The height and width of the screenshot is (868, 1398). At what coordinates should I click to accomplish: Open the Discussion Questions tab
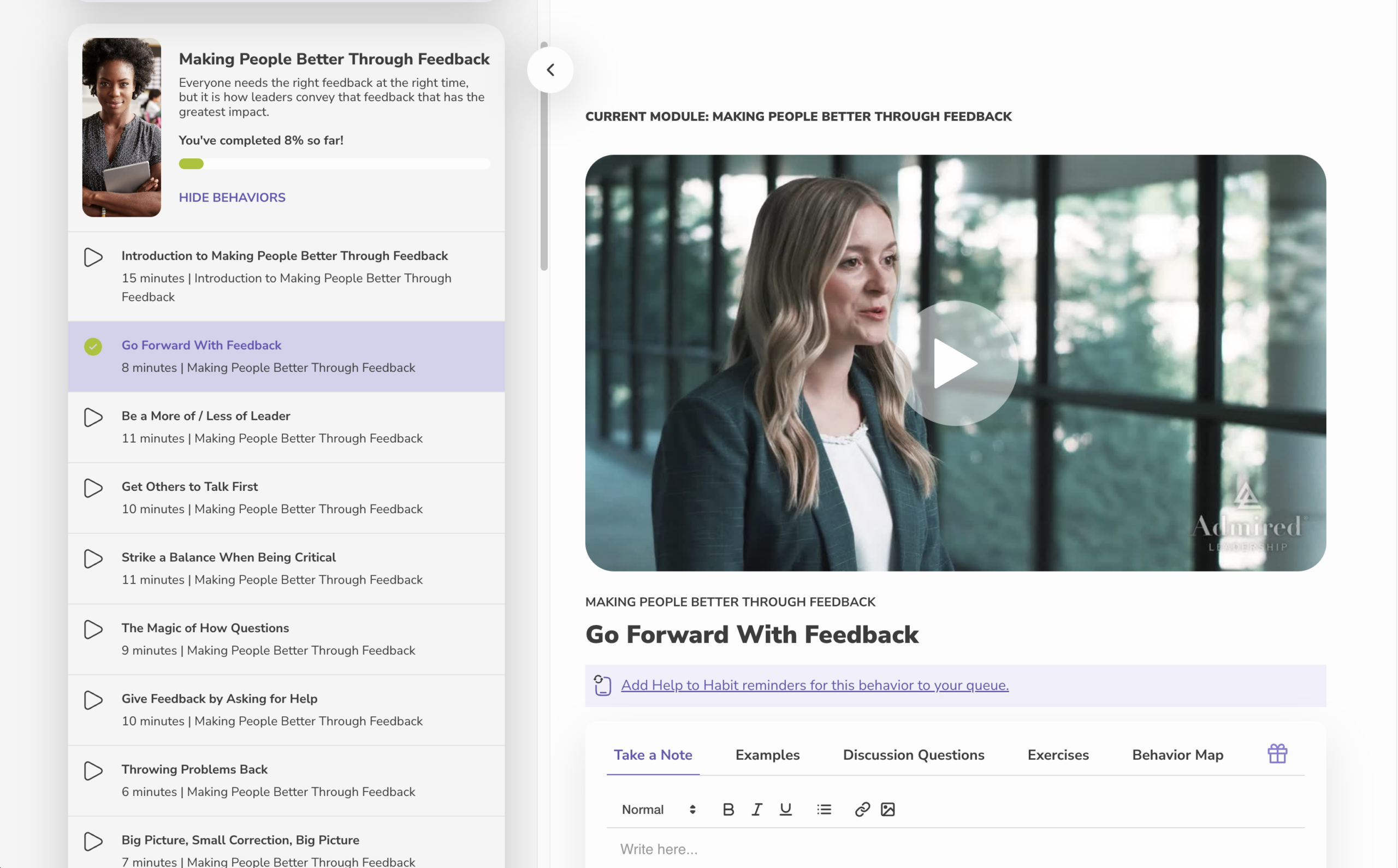[x=913, y=755]
